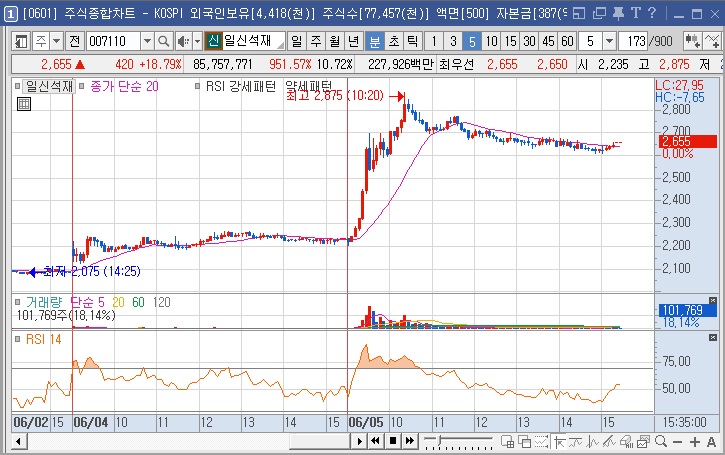Viewport: 725px width, 455px height.
Task: Click the oscillating line chart icon
Action: coord(592,442)
